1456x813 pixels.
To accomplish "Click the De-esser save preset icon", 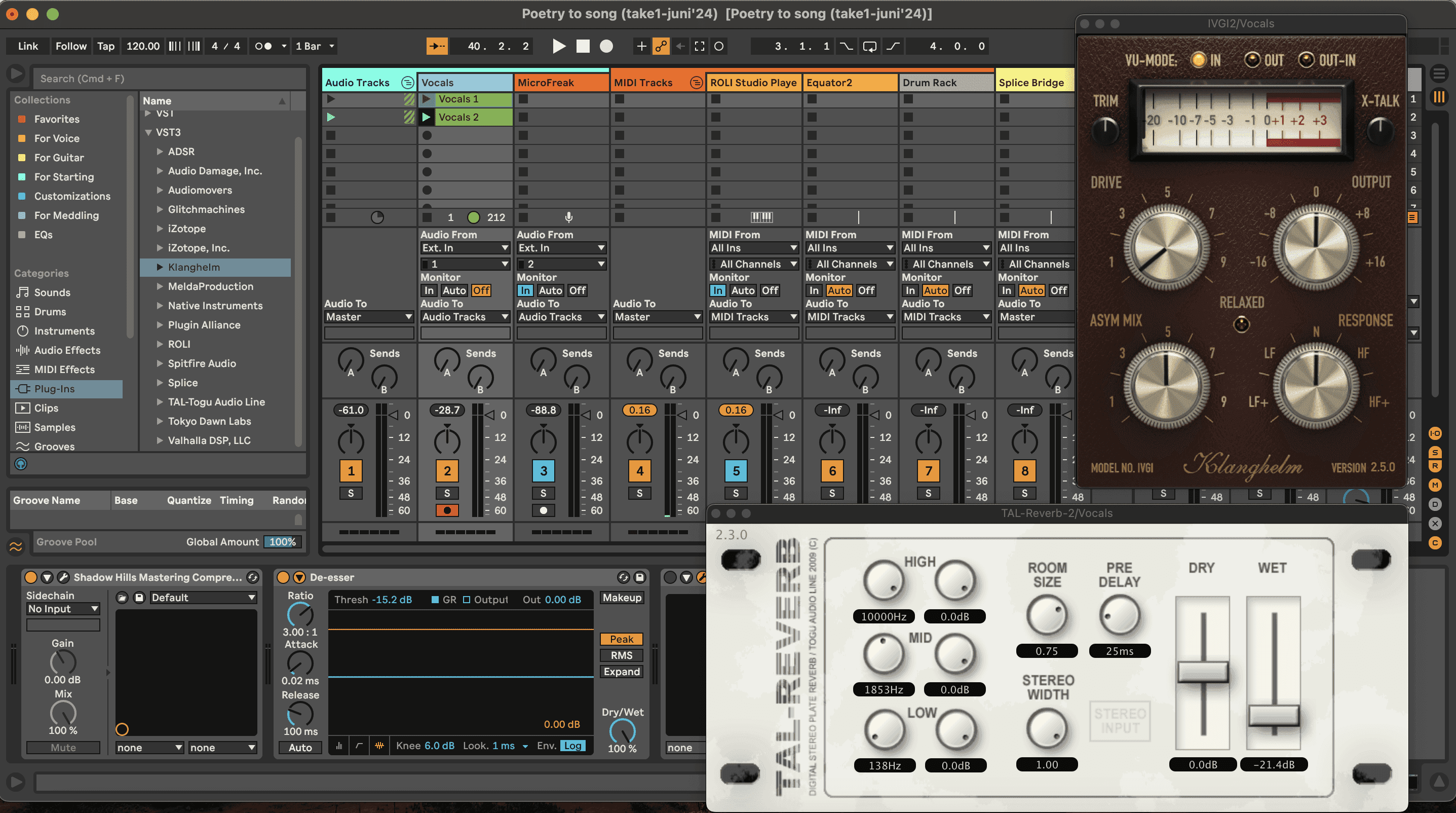I will (640, 577).
